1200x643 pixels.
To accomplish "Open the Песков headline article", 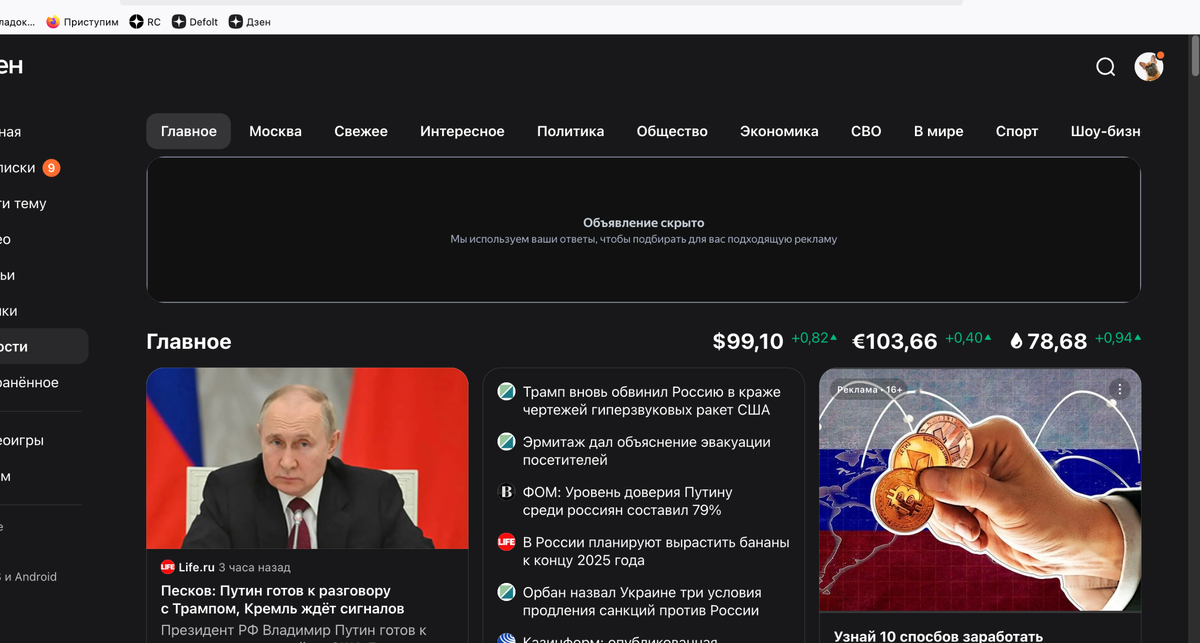I will (290, 599).
